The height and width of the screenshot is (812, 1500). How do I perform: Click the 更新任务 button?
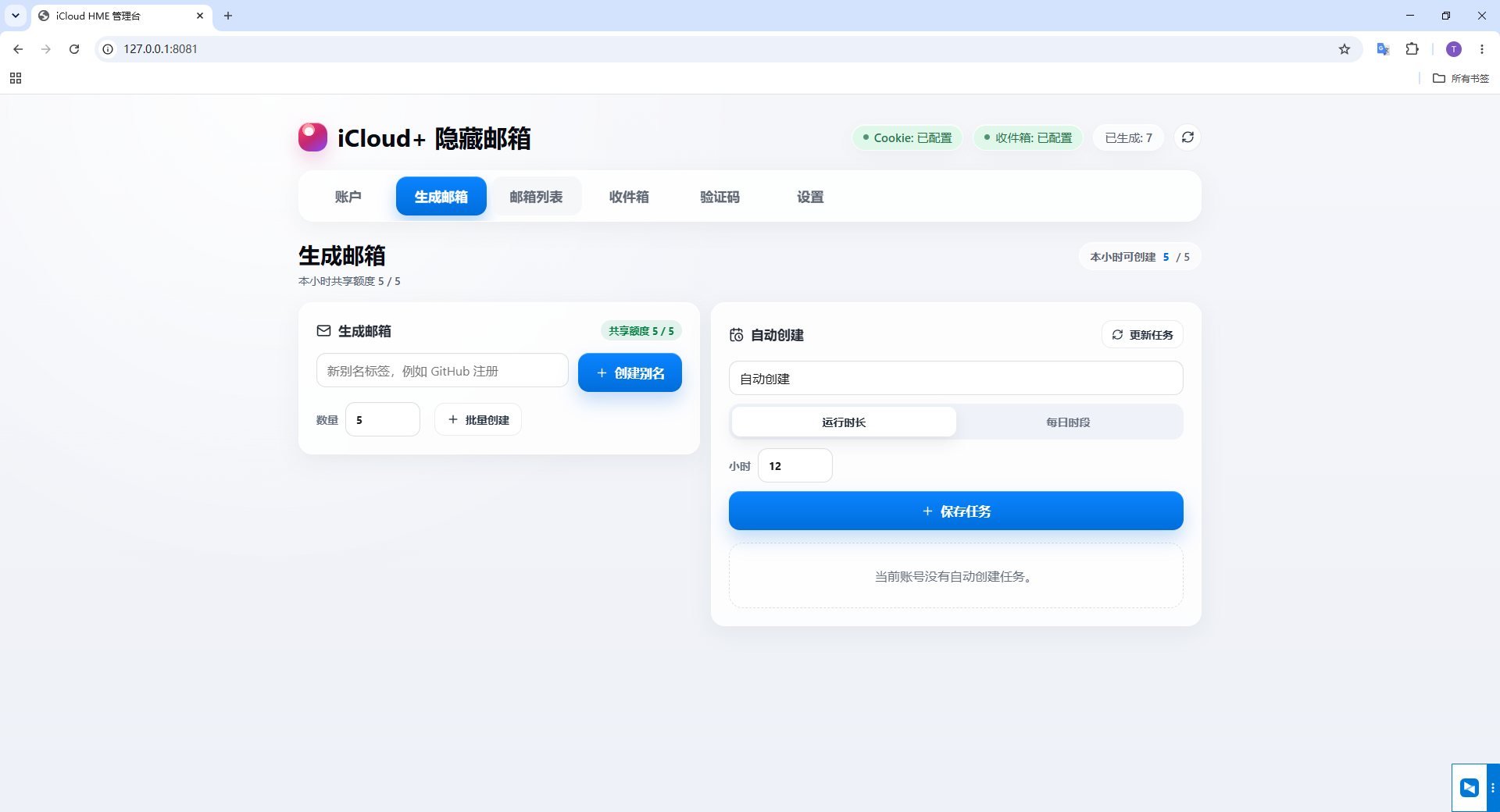click(x=1142, y=334)
